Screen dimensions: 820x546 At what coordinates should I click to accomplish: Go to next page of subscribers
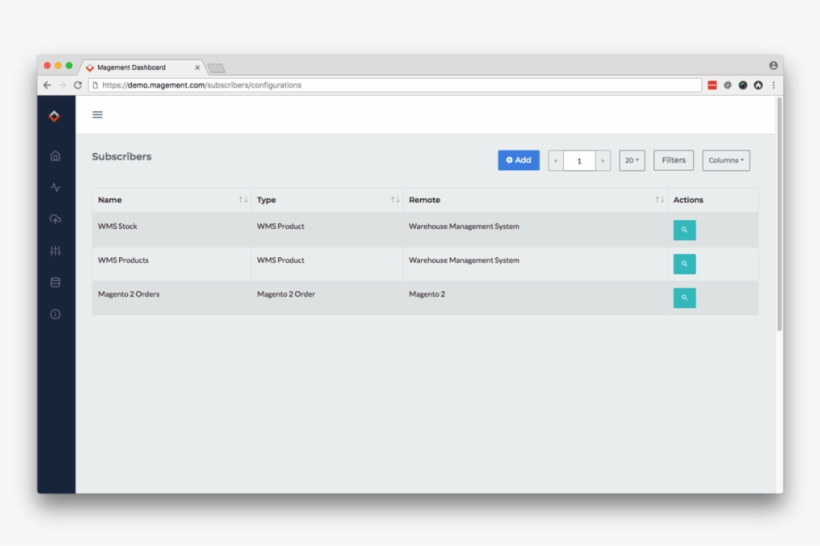tap(603, 161)
